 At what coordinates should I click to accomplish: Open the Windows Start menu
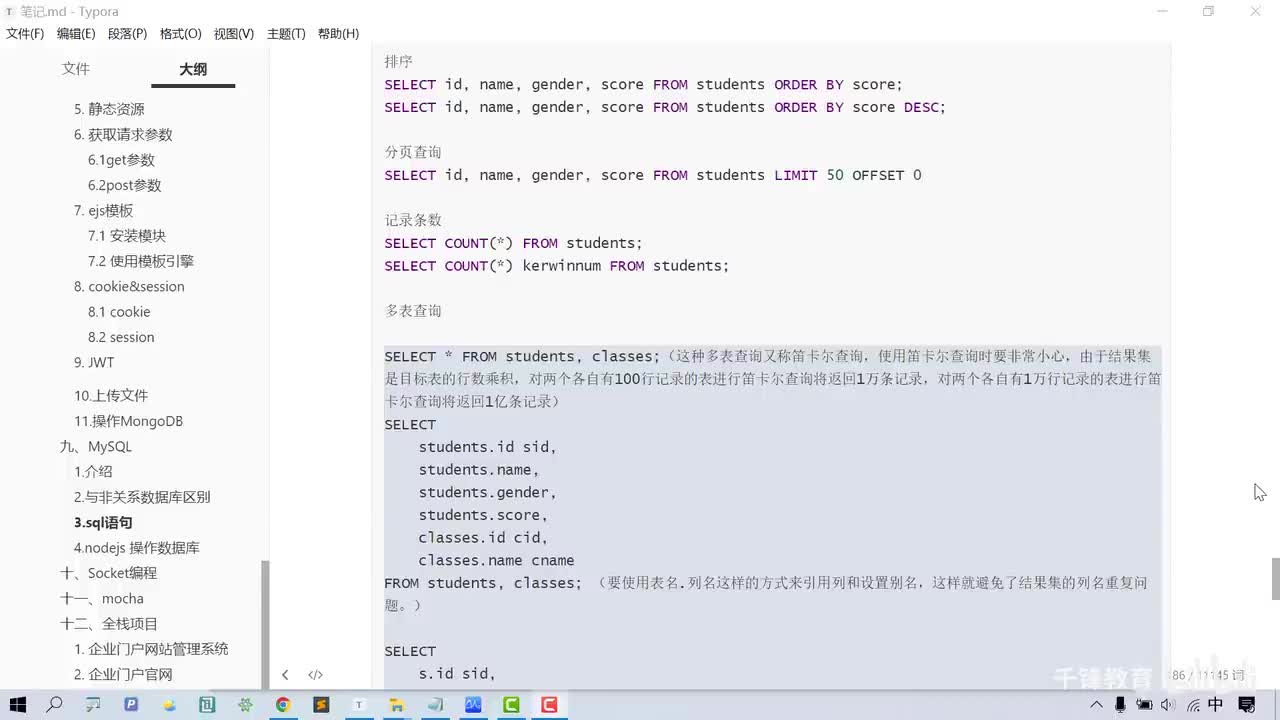17,705
